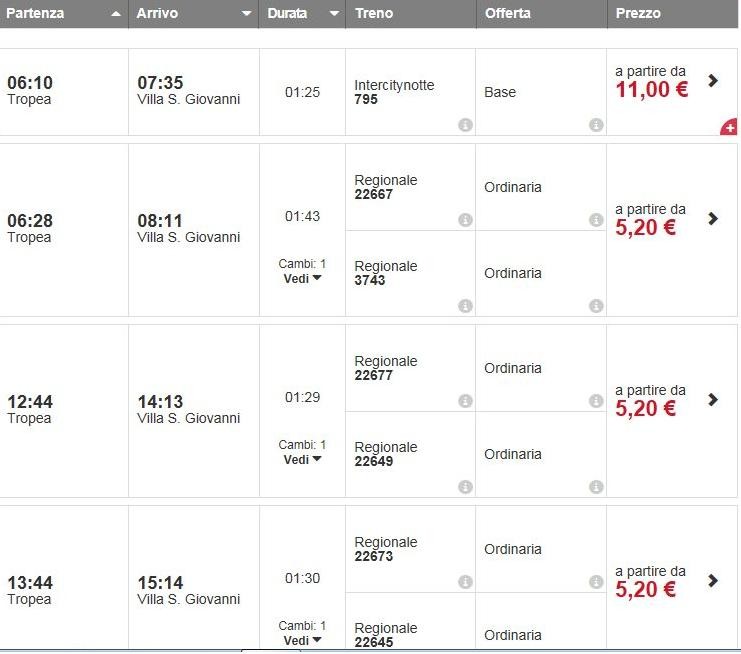Expand Vedi changes for 13:44 departure
This screenshot has width=741, height=654.
tap(302, 640)
